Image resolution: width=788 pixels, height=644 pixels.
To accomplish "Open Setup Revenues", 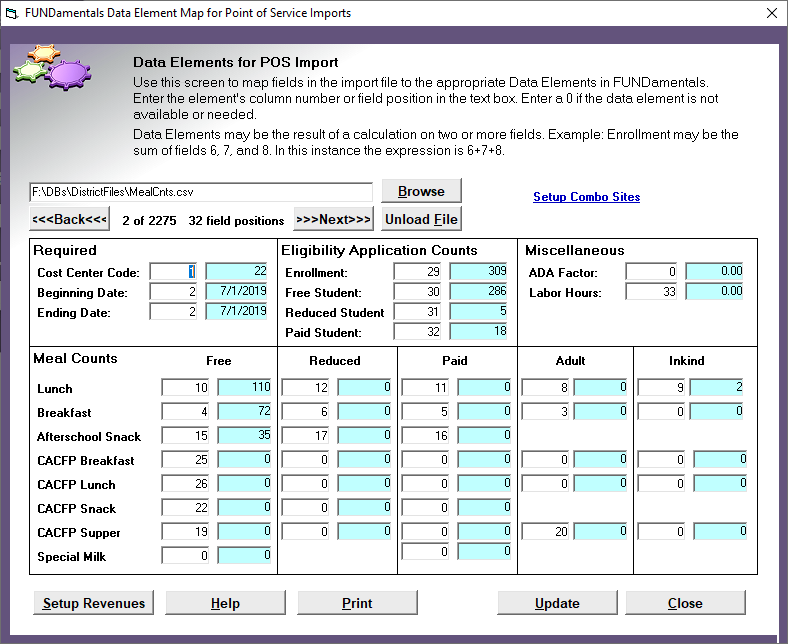I will (93, 603).
